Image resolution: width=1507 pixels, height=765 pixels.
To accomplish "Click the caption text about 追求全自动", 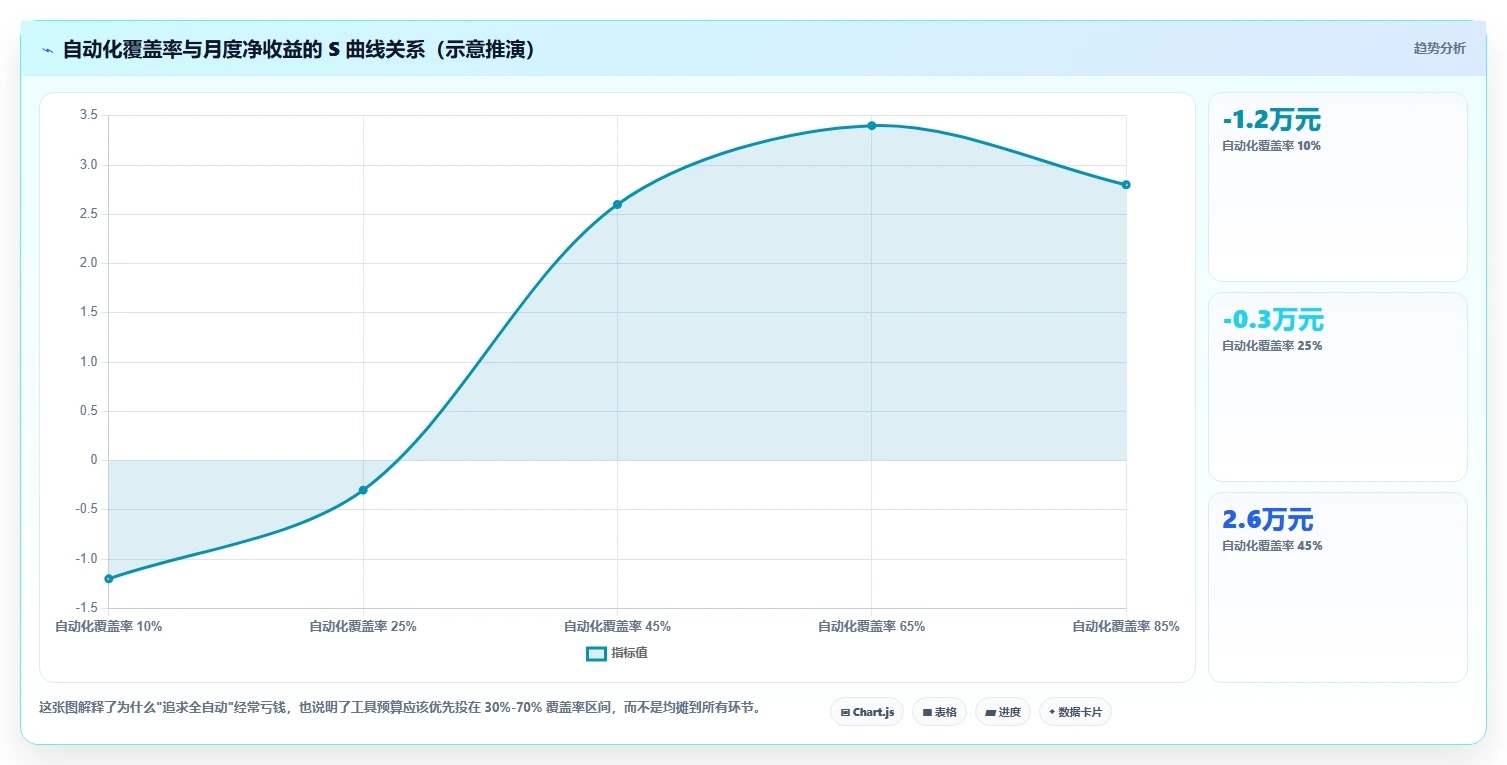I will click(x=403, y=707).
